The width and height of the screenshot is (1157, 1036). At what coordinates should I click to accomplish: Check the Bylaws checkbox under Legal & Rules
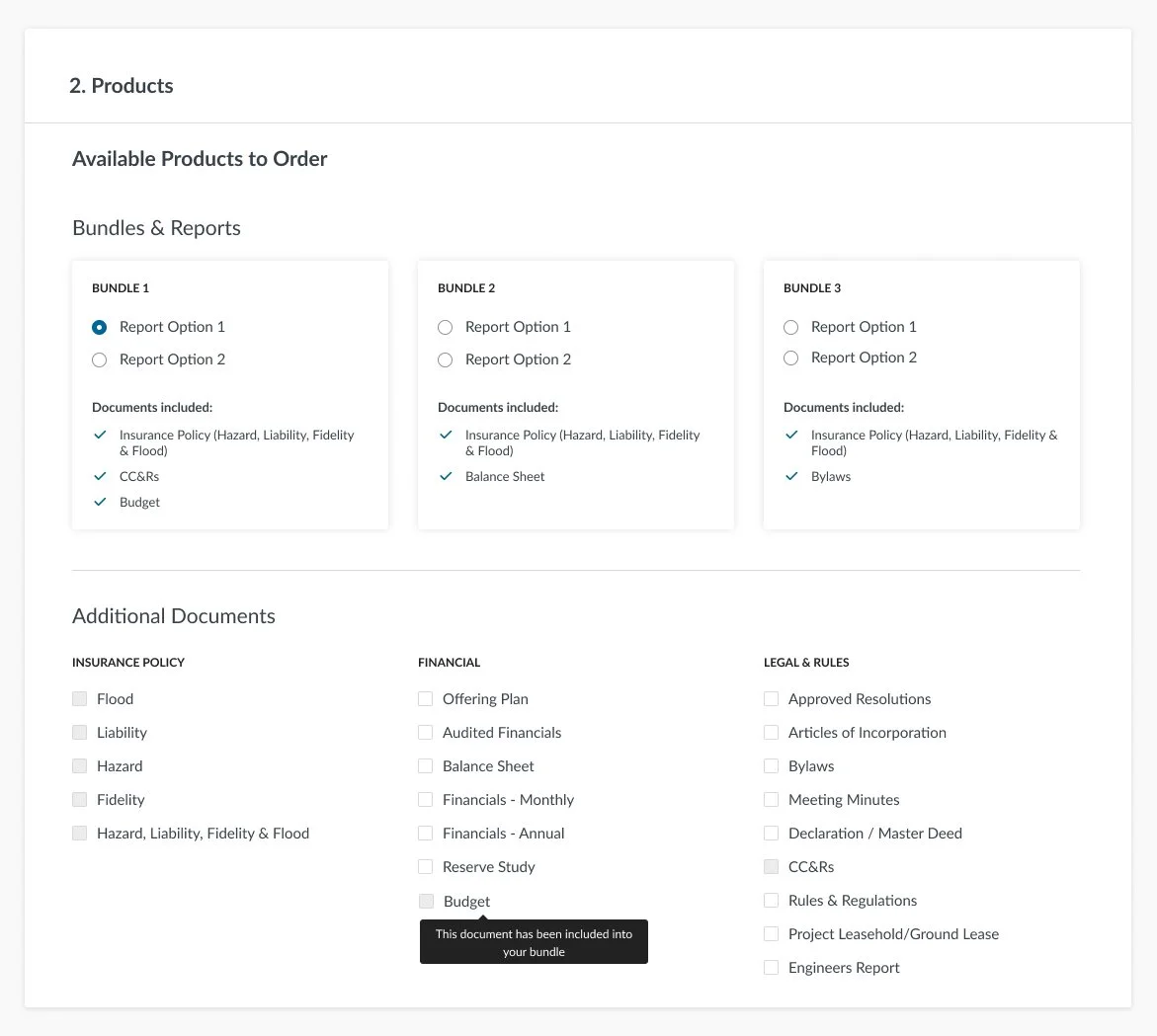(x=771, y=766)
